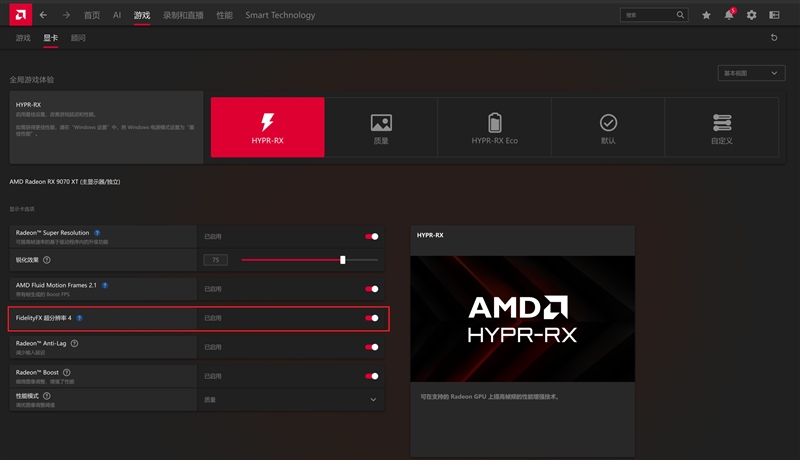Click the help icon beside 性能模式
The image size is (800, 460).
pos(47,396)
